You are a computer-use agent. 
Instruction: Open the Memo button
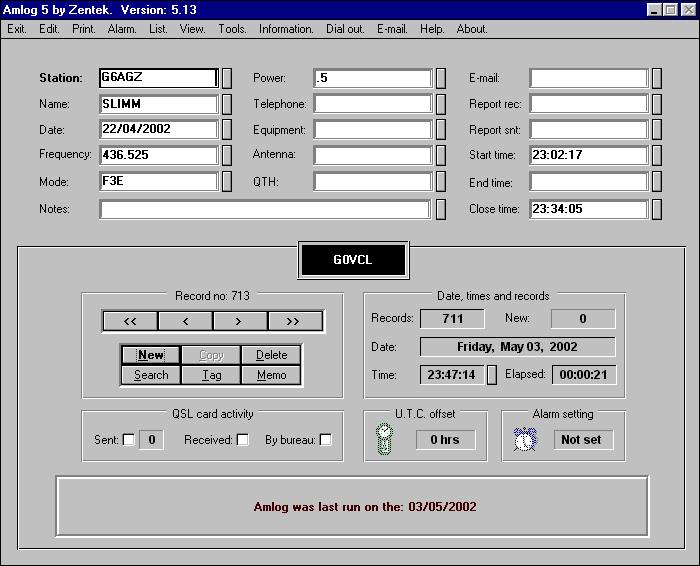(x=271, y=375)
